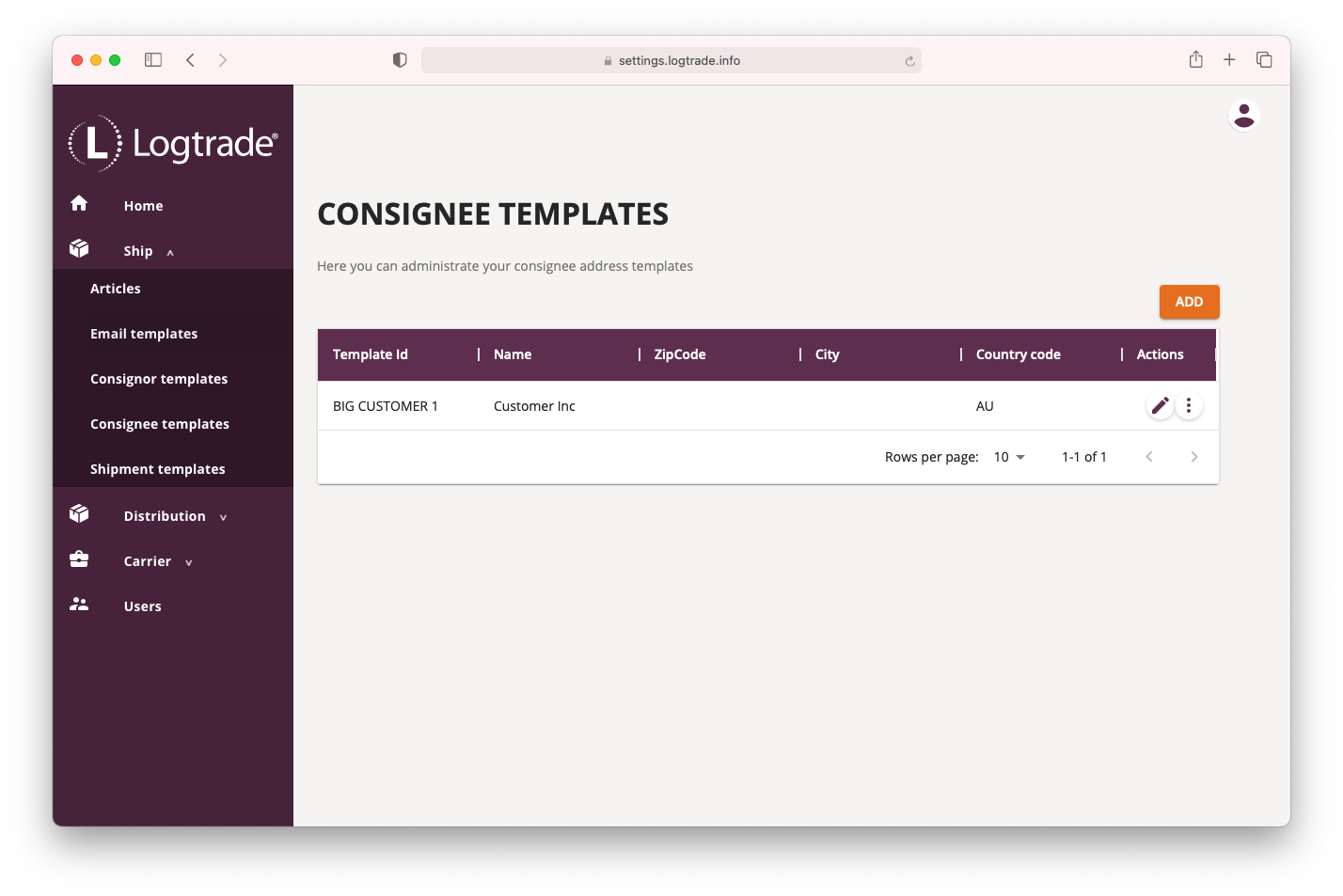1343x896 pixels.
Task: Click the settings.logtrade.info address bar
Action: 671,60
